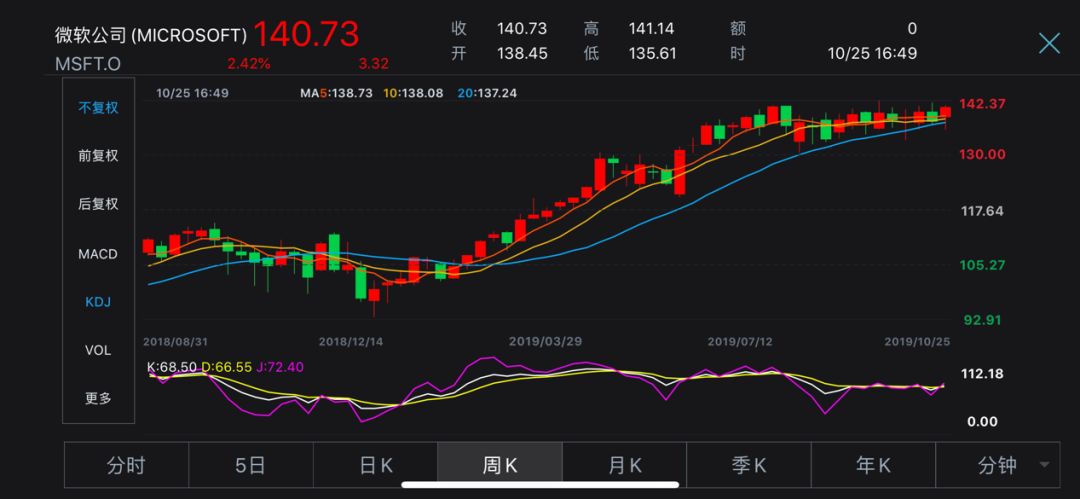Image resolution: width=1080 pixels, height=499 pixels.
Task: Tap the latest weekly candlestick on chart
Action: 945,112
